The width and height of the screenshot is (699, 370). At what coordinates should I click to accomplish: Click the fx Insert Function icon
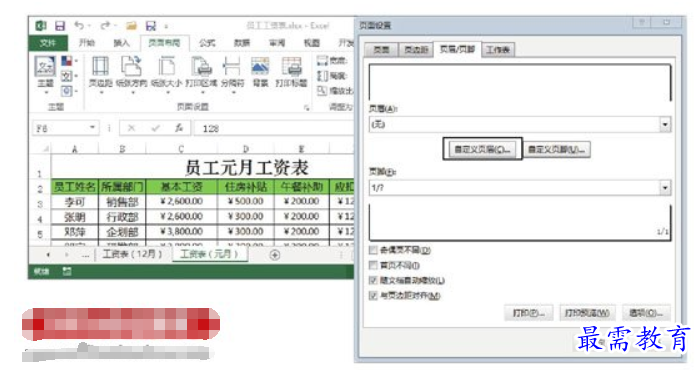click(x=179, y=128)
